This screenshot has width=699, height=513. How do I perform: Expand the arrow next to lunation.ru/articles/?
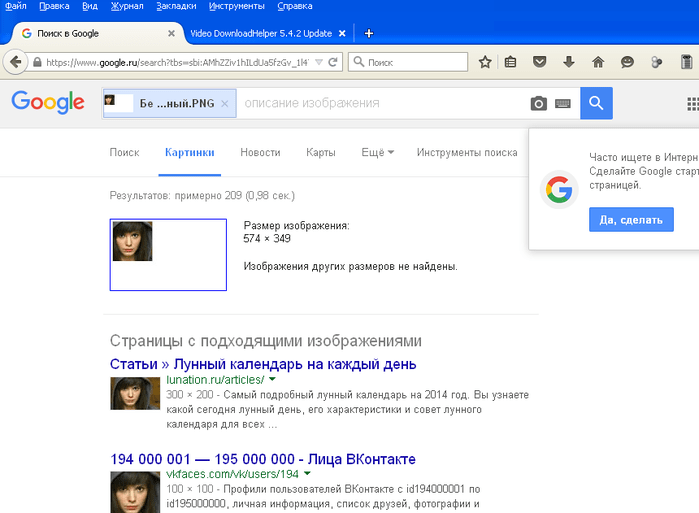click(272, 380)
